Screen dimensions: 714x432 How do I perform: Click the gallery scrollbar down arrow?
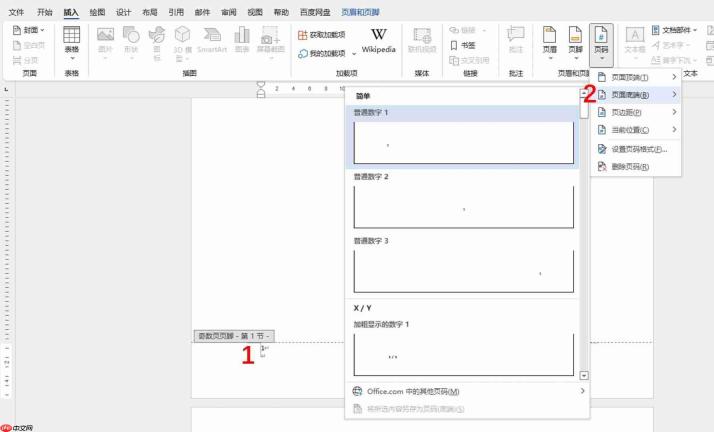click(x=584, y=376)
